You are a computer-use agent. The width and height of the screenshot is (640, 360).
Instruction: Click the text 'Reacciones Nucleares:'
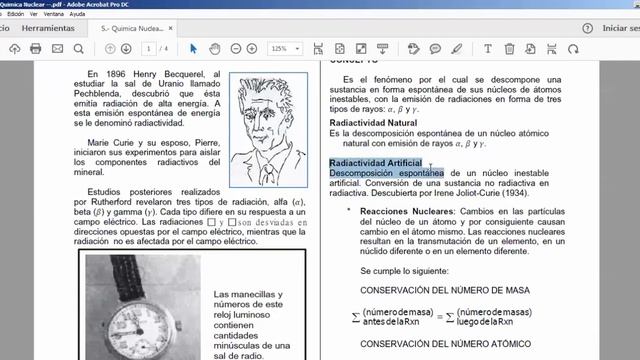click(407, 211)
